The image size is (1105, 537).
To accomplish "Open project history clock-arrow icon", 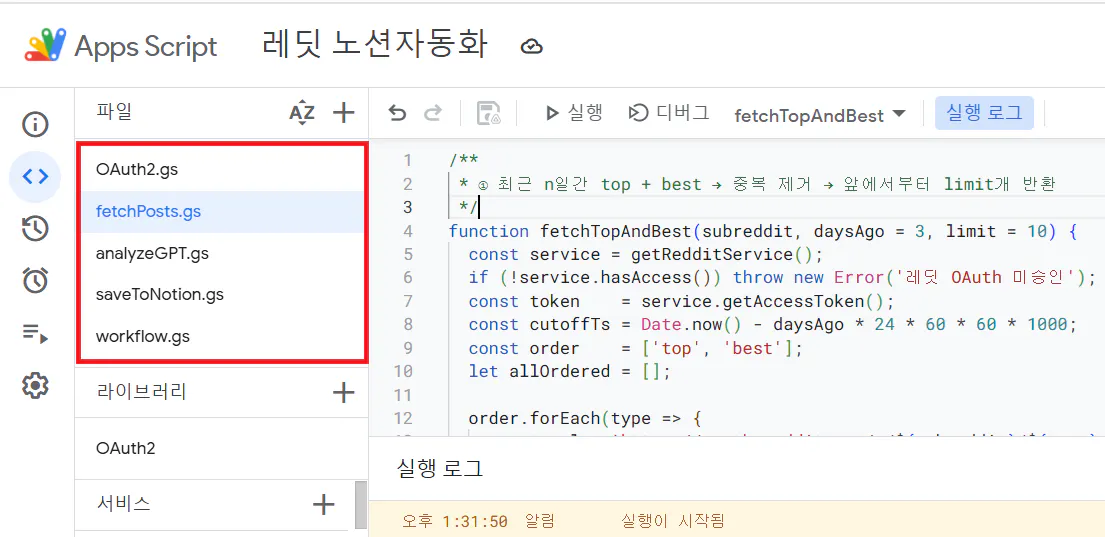I will point(35,229).
